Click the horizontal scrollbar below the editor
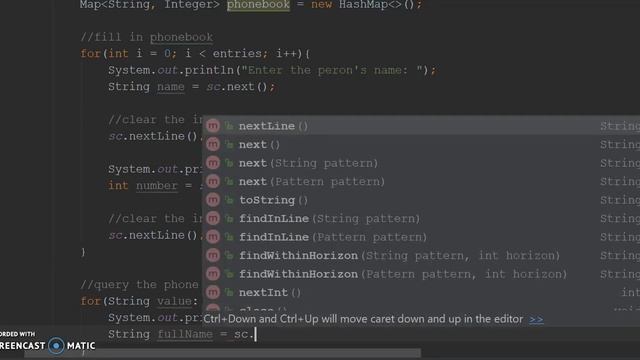 (x=222, y=353)
